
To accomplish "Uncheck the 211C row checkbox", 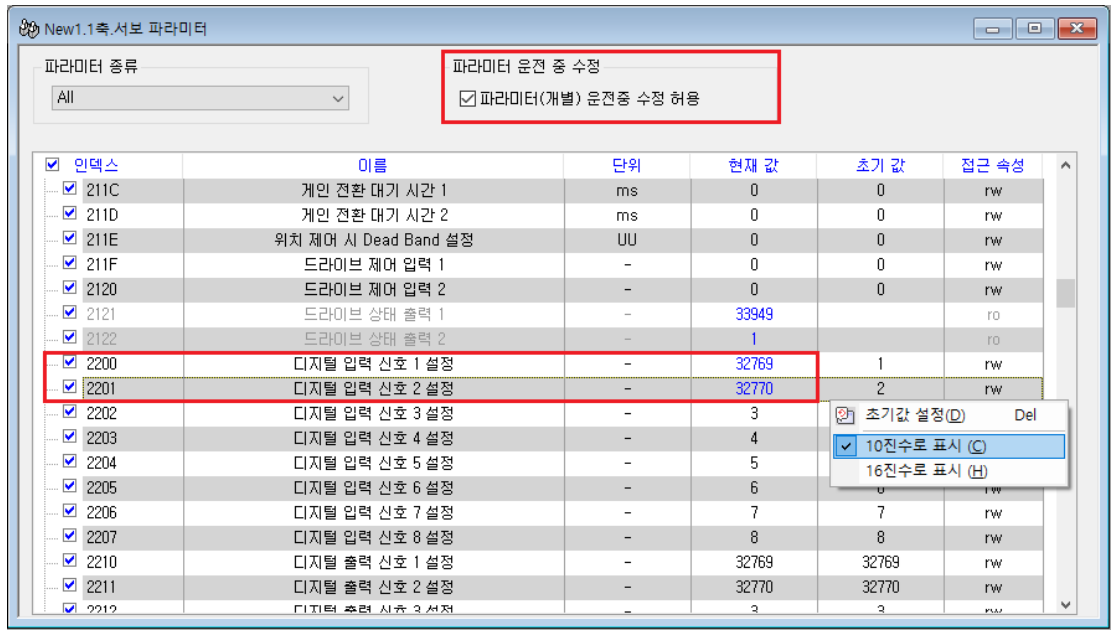I will (x=69, y=189).
